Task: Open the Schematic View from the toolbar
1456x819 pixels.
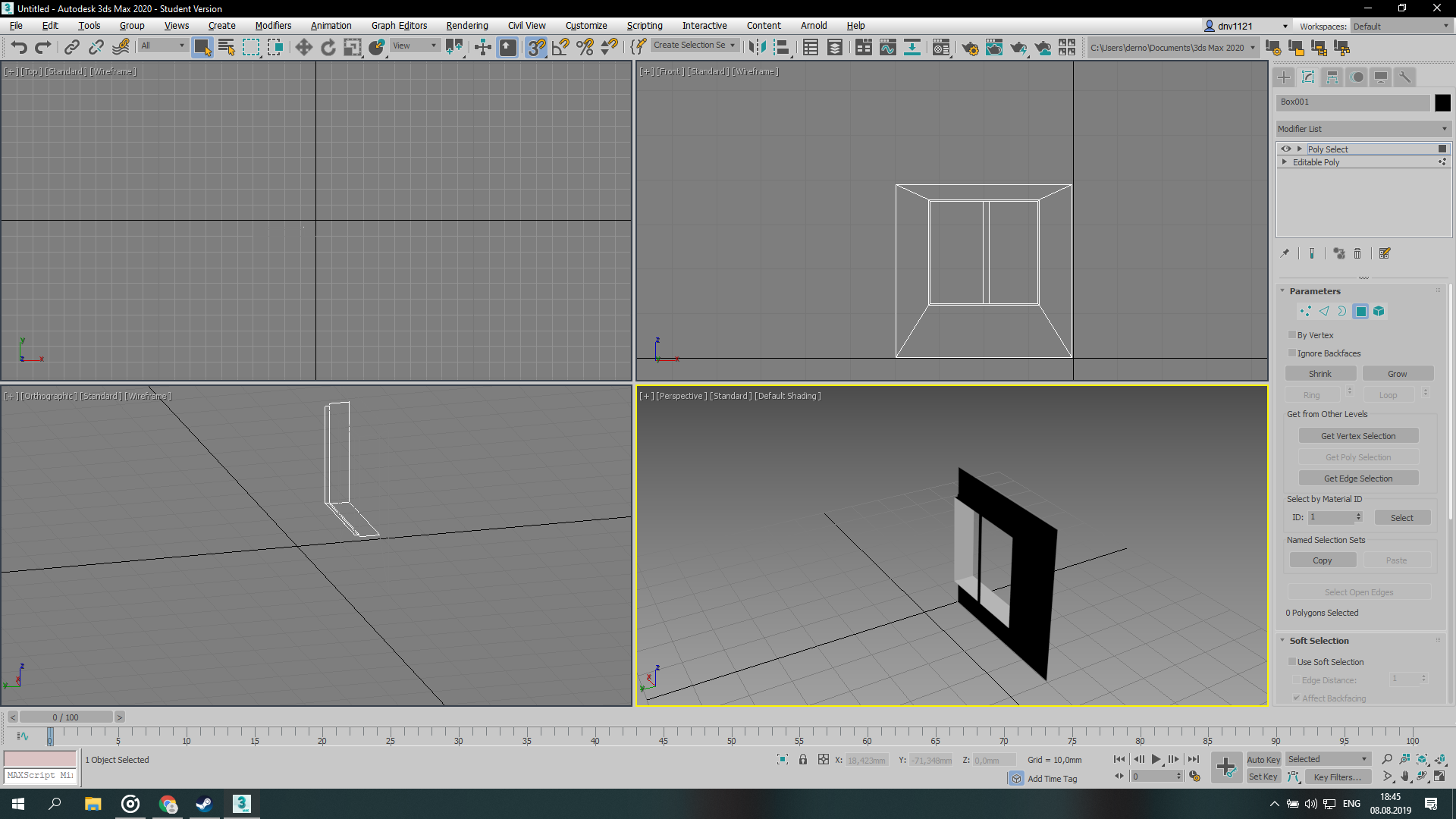Action: [x=912, y=48]
